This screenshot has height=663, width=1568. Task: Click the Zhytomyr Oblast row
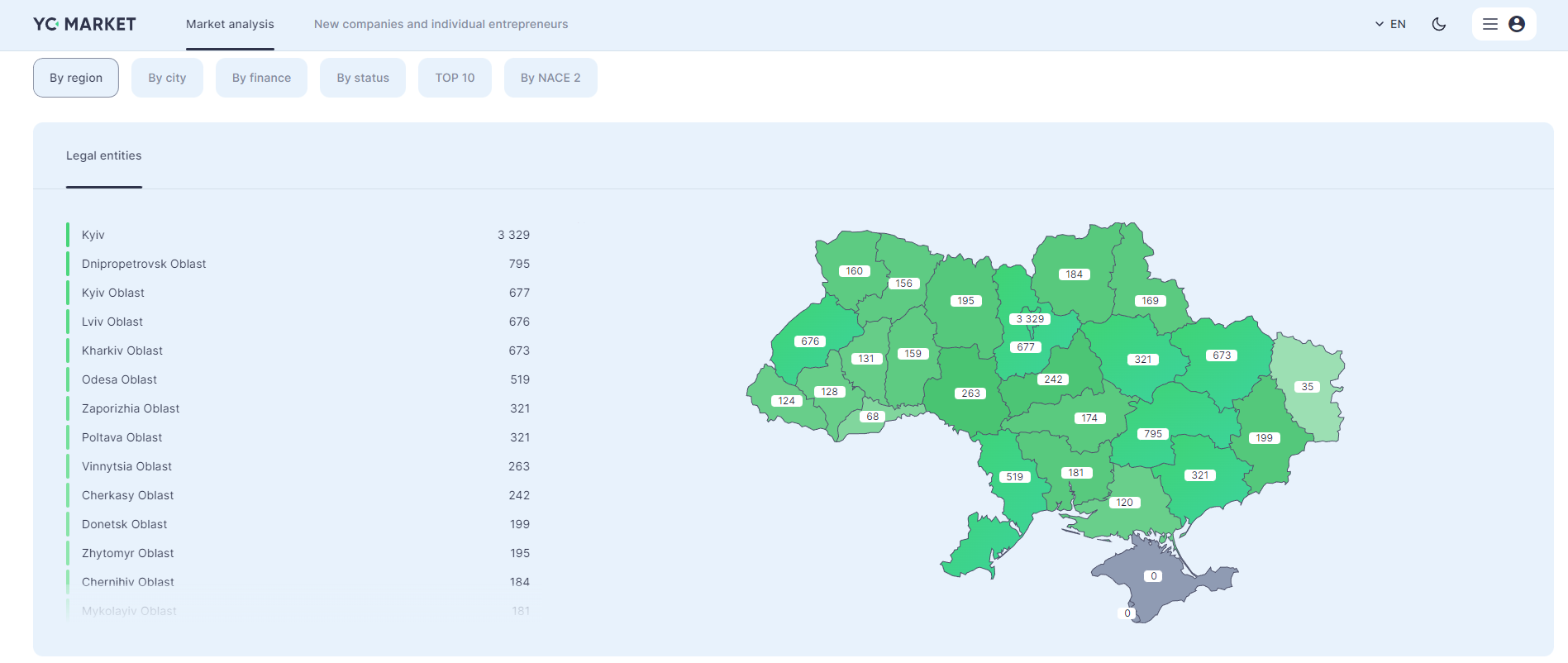[x=298, y=553]
